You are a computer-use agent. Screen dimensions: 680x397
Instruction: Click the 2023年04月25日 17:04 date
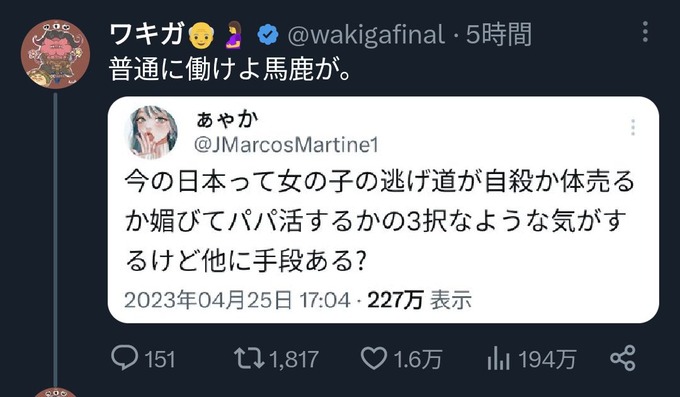point(237,300)
